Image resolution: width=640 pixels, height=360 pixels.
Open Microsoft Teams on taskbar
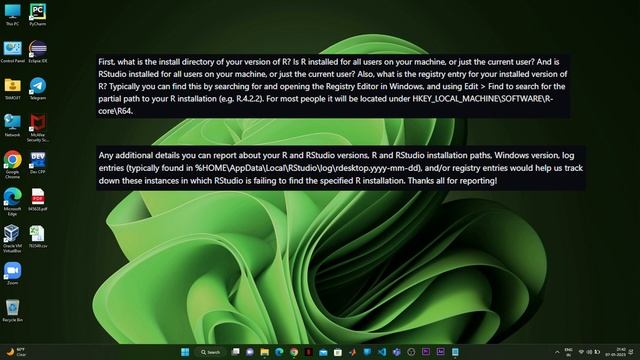pos(396,352)
